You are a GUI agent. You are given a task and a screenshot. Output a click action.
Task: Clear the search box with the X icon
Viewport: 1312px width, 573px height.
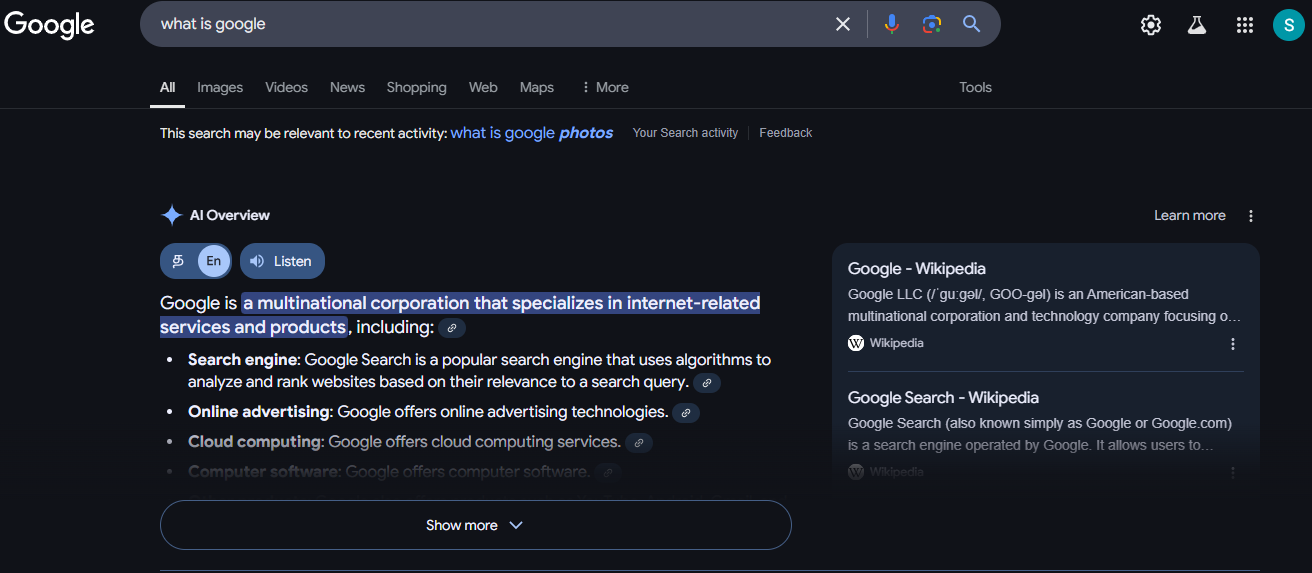pos(843,24)
